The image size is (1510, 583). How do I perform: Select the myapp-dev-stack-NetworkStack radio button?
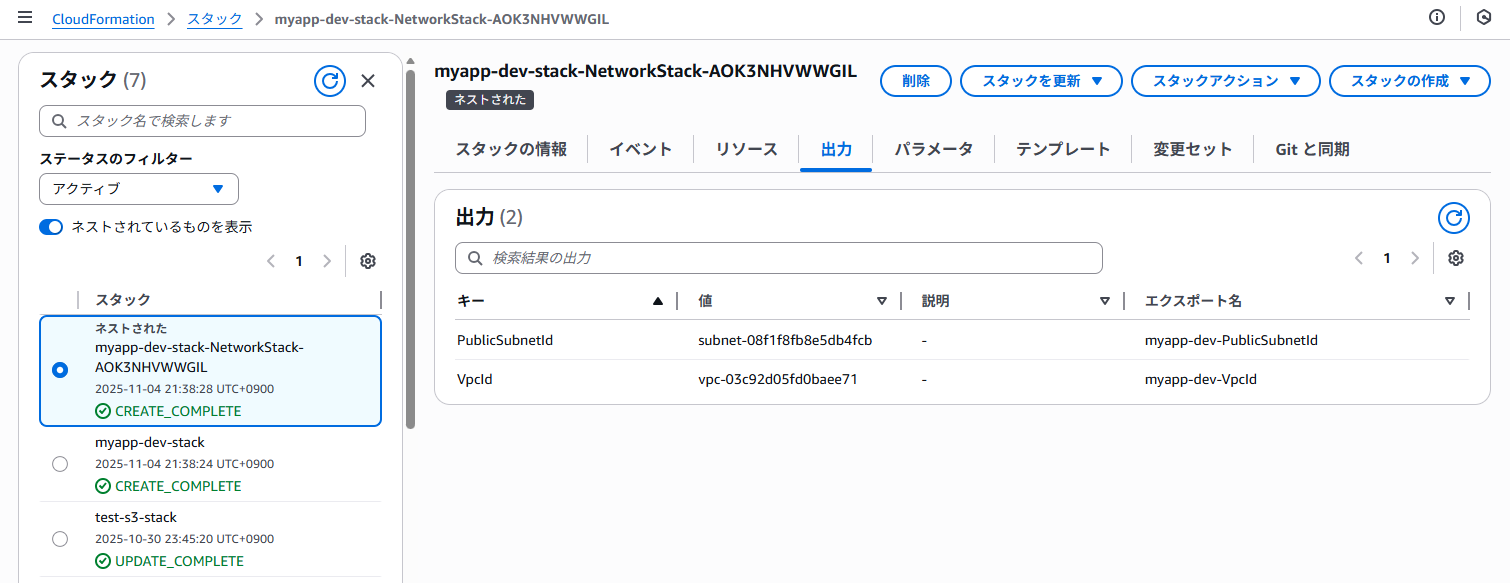[60, 370]
